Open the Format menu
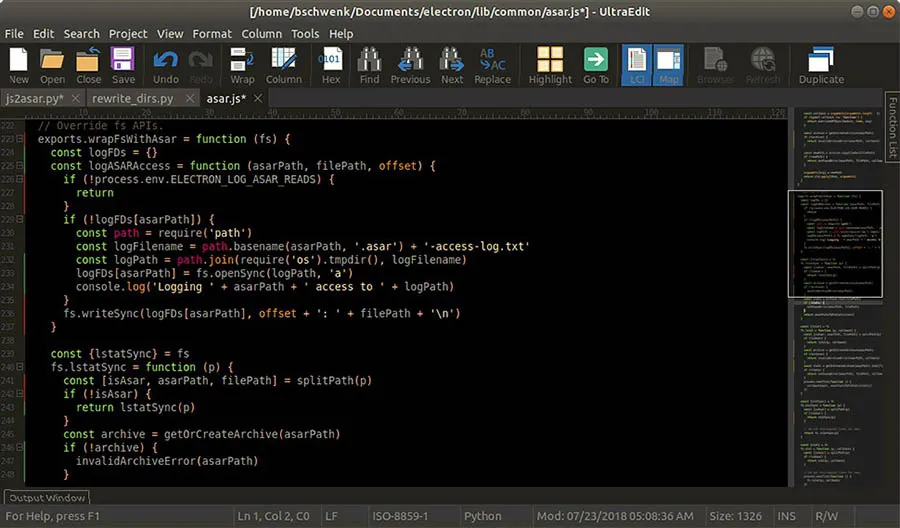 click(x=212, y=33)
